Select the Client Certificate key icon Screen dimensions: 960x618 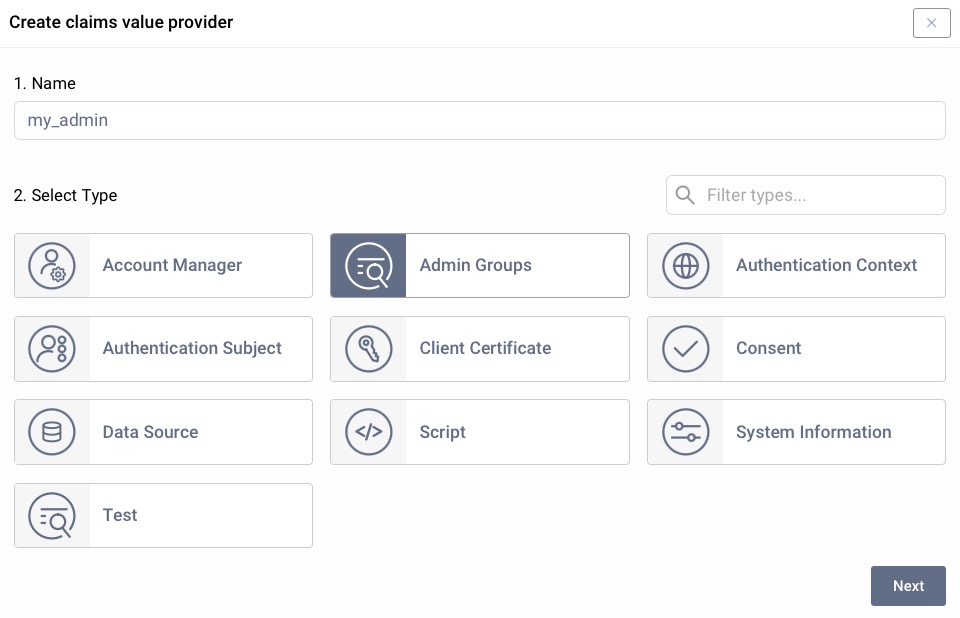click(368, 348)
